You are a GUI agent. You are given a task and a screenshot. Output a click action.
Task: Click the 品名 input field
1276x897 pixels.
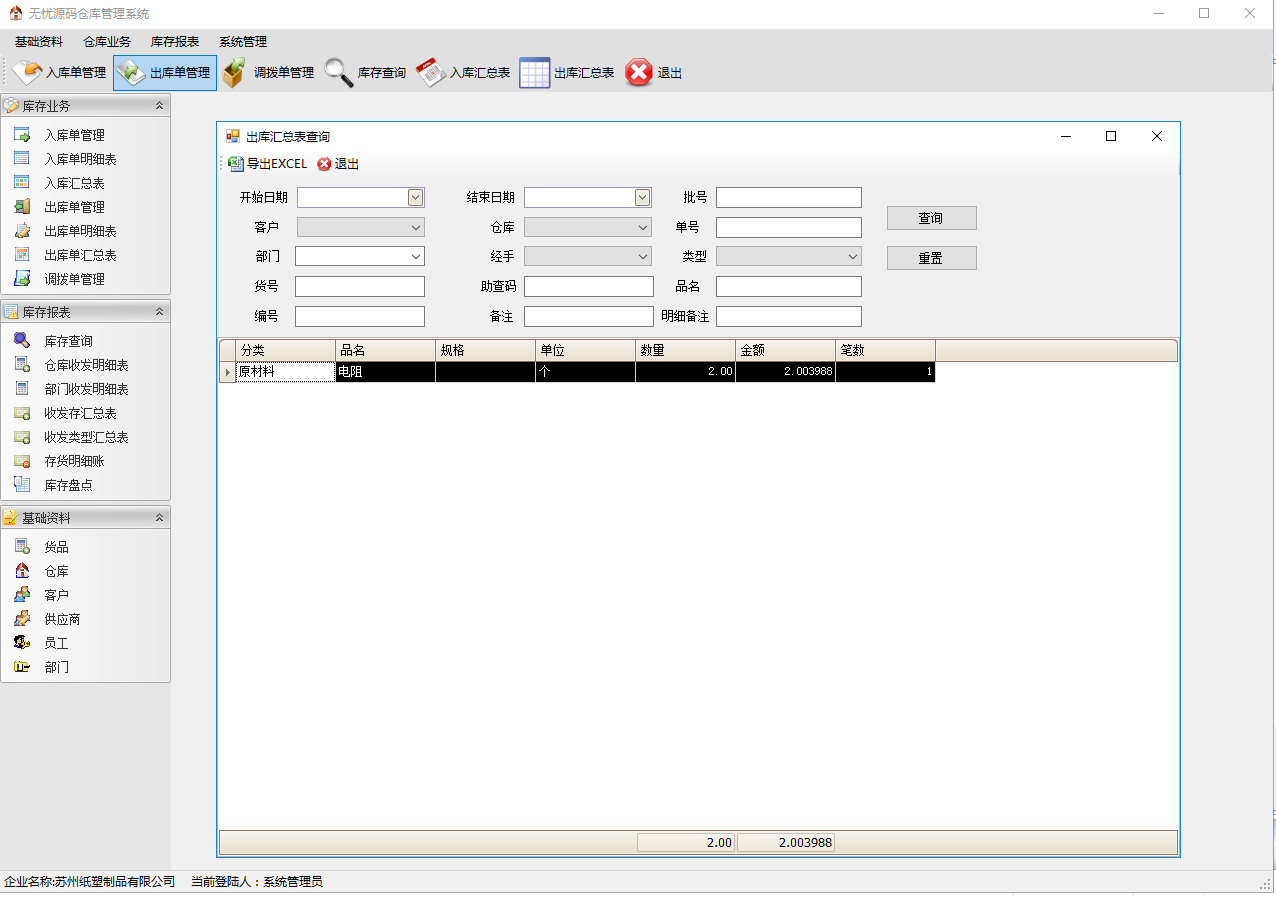tap(789, 287)
